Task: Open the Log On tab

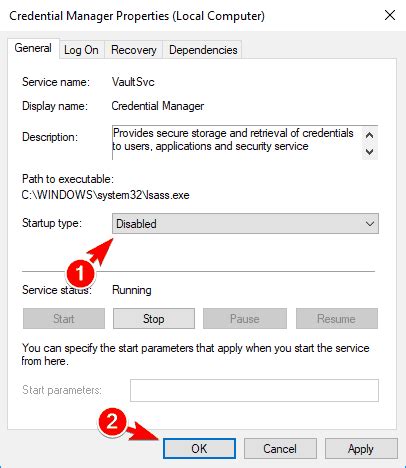Action: 81,50
